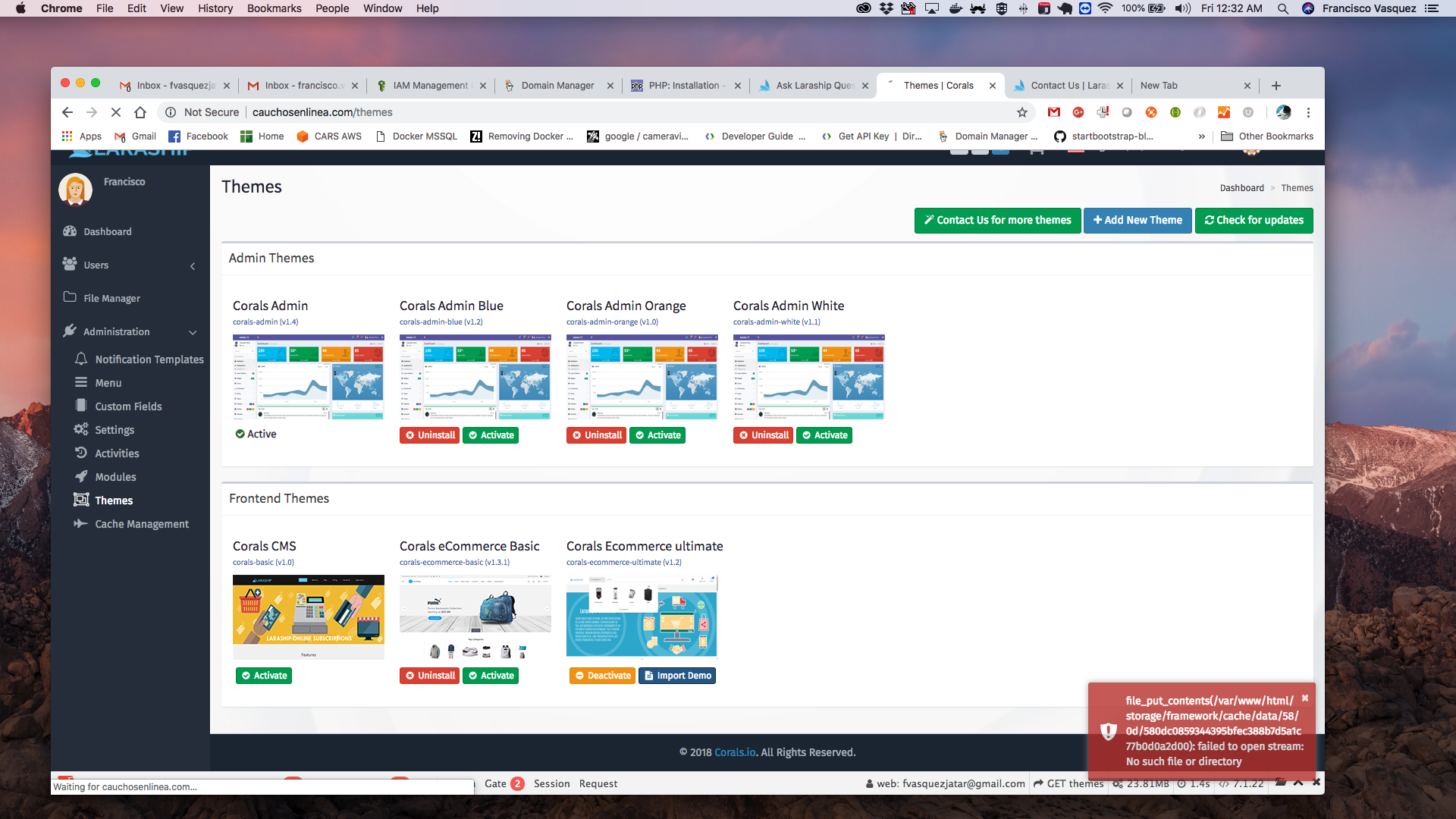Screen dimensions: 1456x819
Task: Click Corals.io footer link
Action: click(x=735, y=752)
